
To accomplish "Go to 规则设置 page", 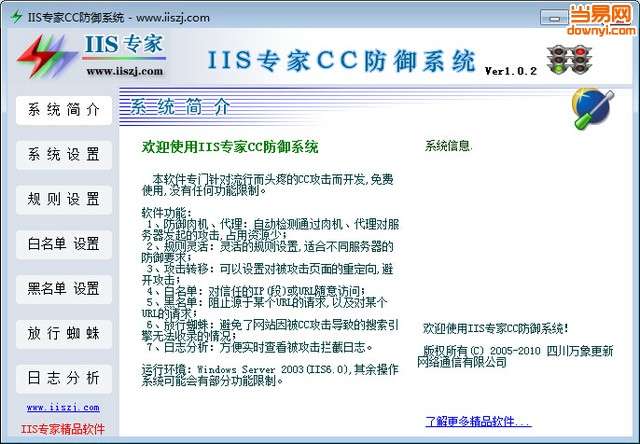I will coord(64,200).
